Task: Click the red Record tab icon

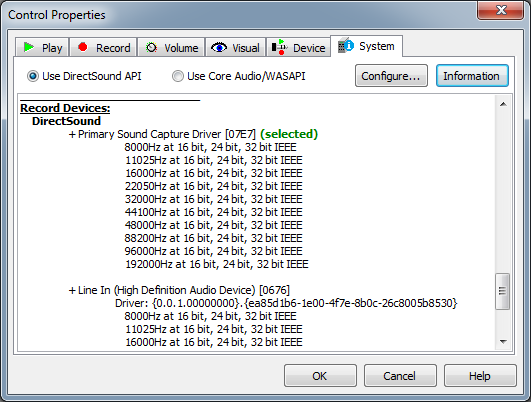Action: point(83,47)
